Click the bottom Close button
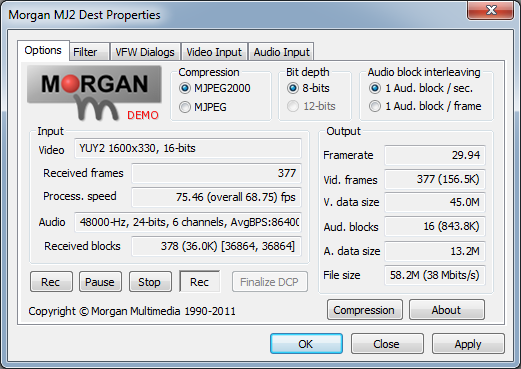 (x=387, y=344)
